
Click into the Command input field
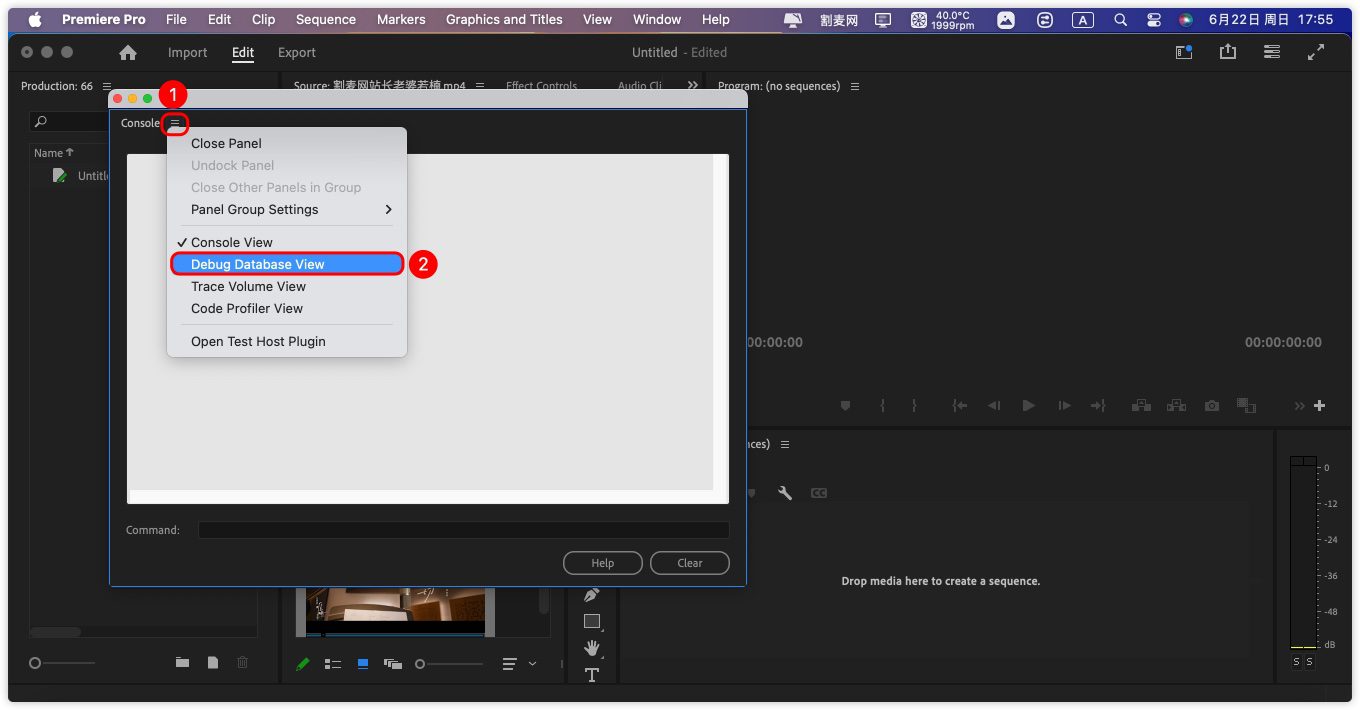pyautogui.click(x=463, y=530)
